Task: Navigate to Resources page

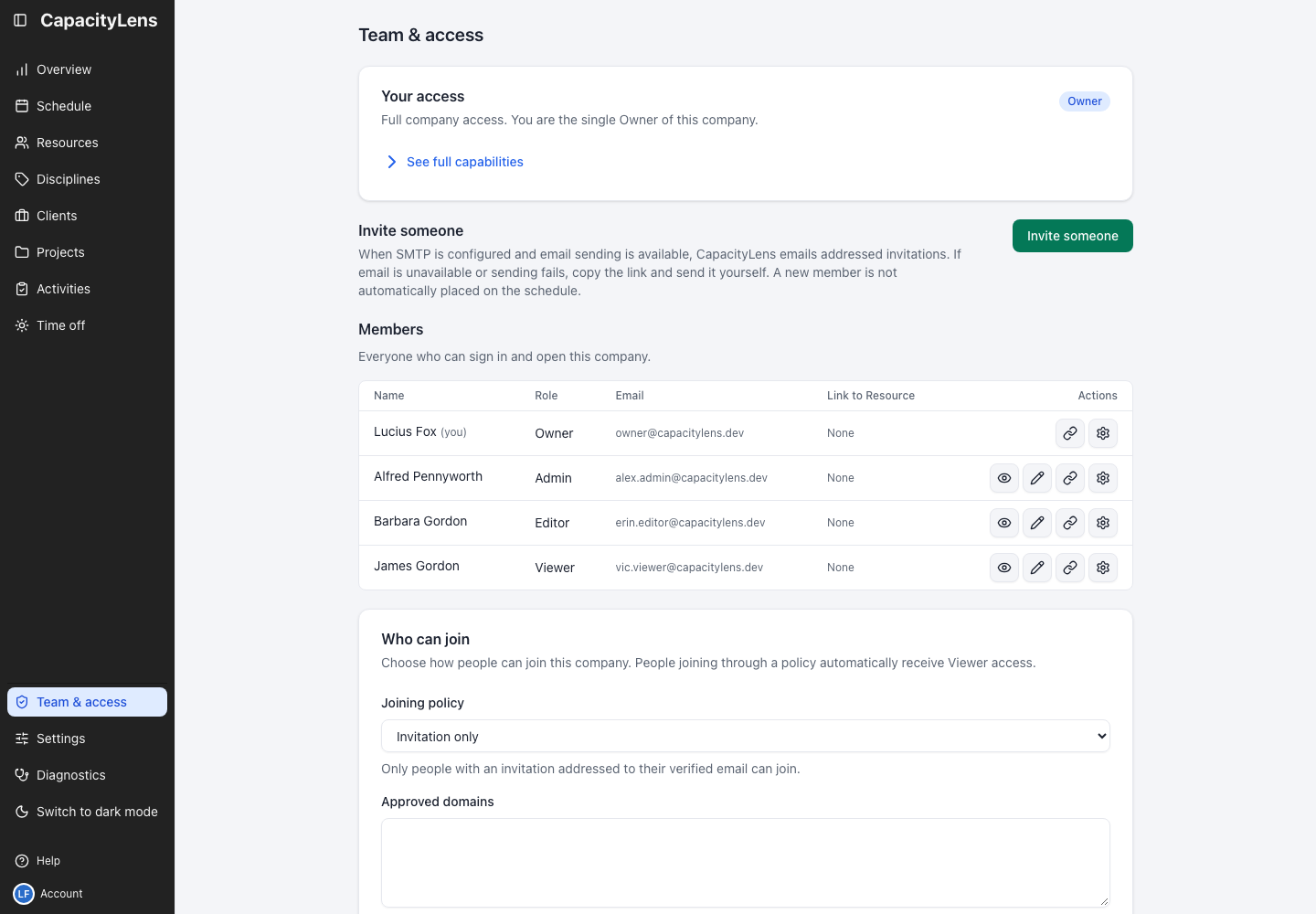Action: [87, 143]
